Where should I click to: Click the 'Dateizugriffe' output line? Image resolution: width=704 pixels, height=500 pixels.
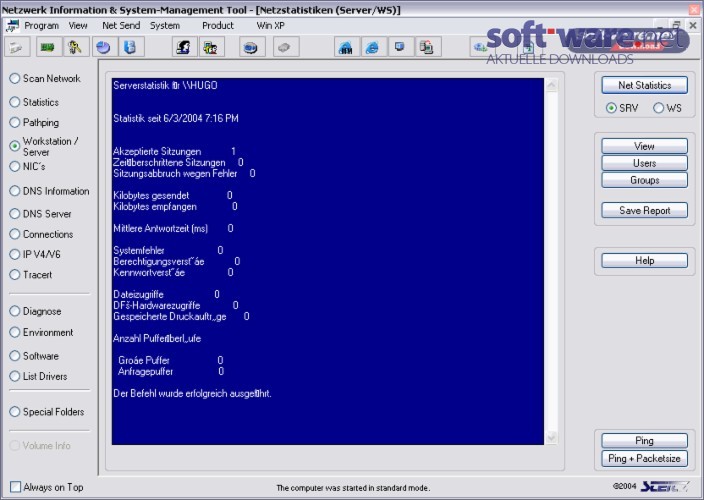pos(167,294)
